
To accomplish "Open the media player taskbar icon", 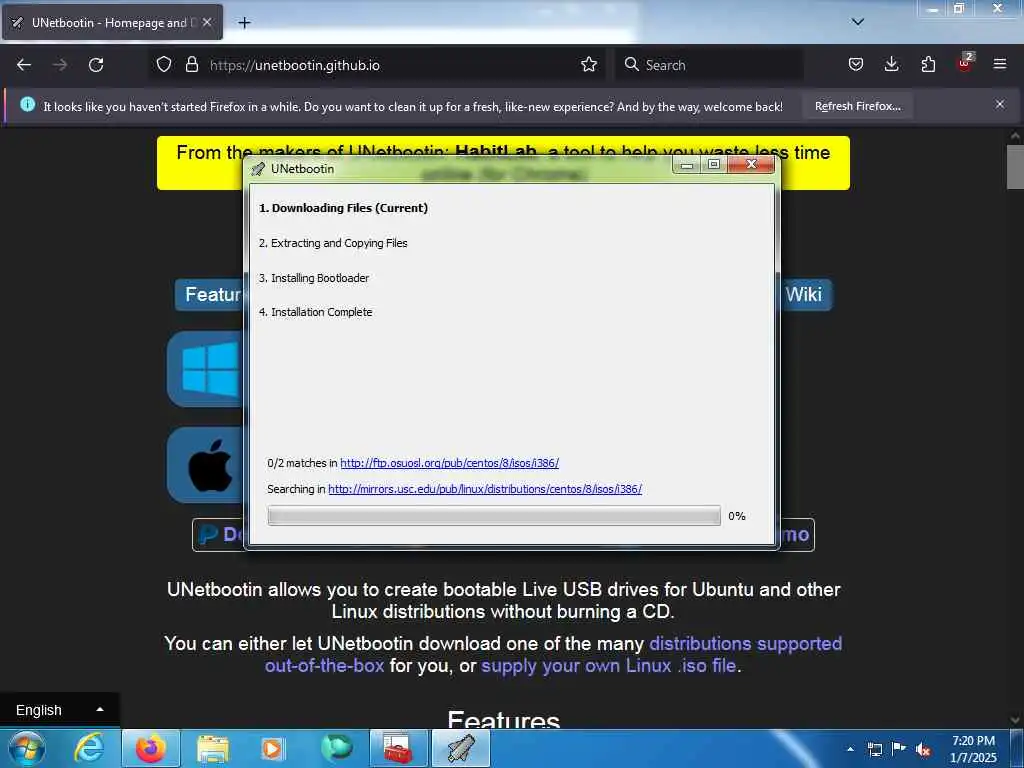I will [272, 748].
